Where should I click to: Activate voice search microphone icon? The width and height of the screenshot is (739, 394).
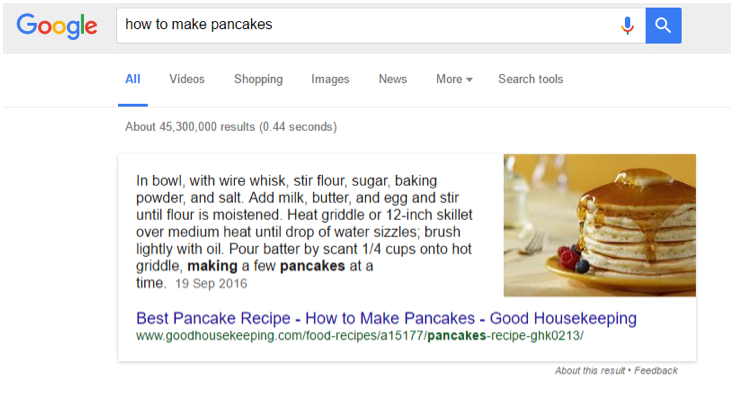[627, 25]
